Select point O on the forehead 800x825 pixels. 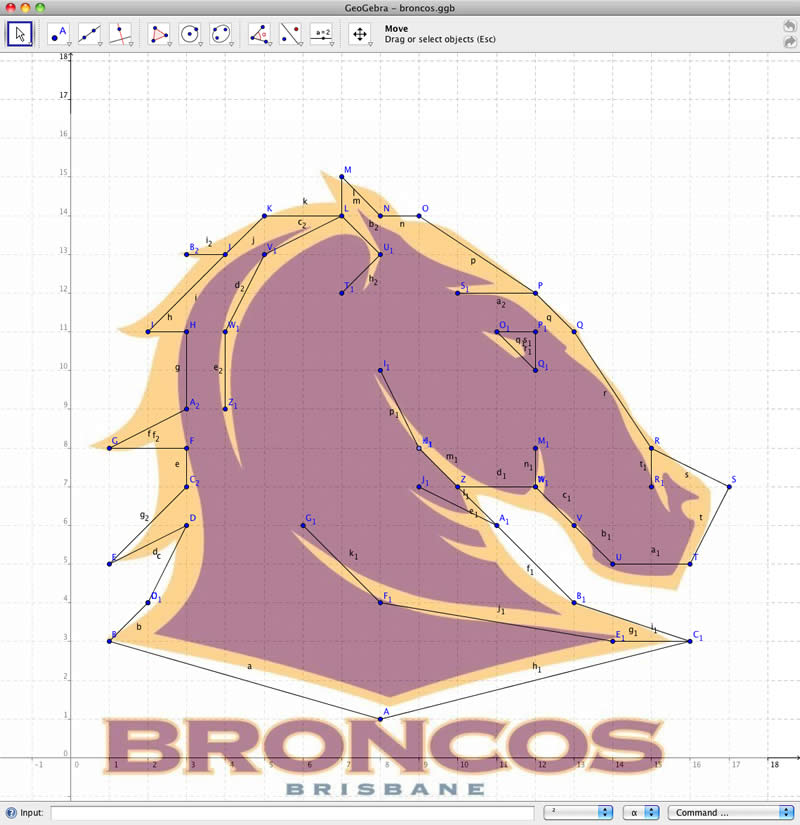pos(419,216)
